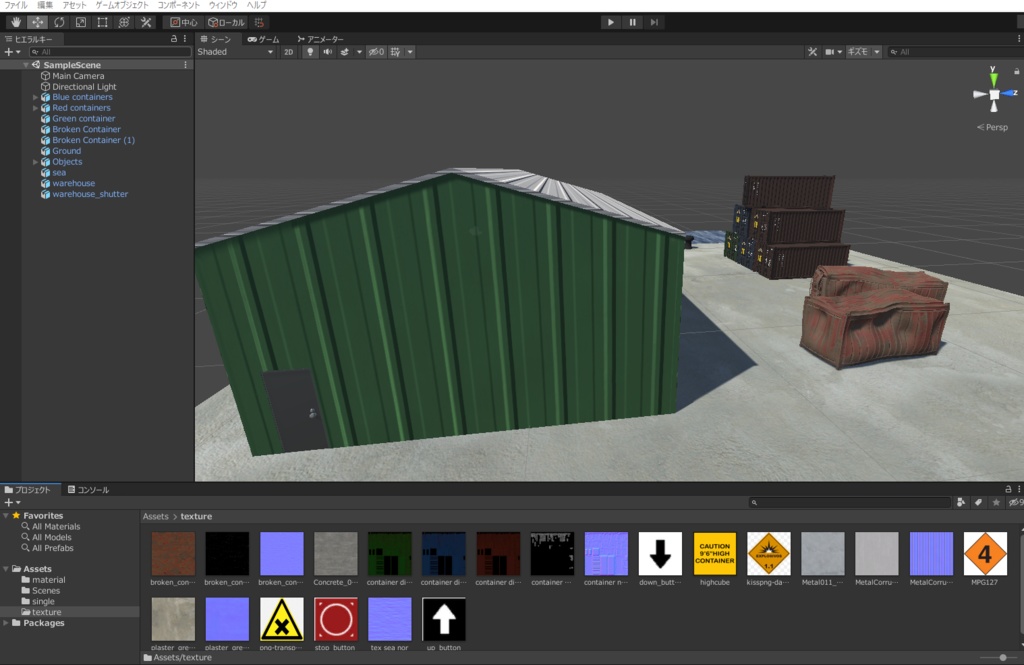Screen dimensions: 1024x665
Task: Click the Pause button
Action: [632, 22]
